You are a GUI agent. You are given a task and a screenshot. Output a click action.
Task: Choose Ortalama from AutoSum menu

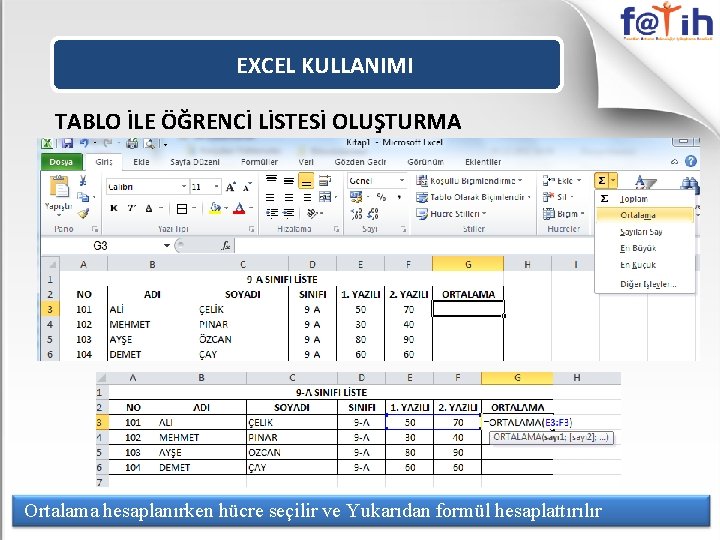645,215
